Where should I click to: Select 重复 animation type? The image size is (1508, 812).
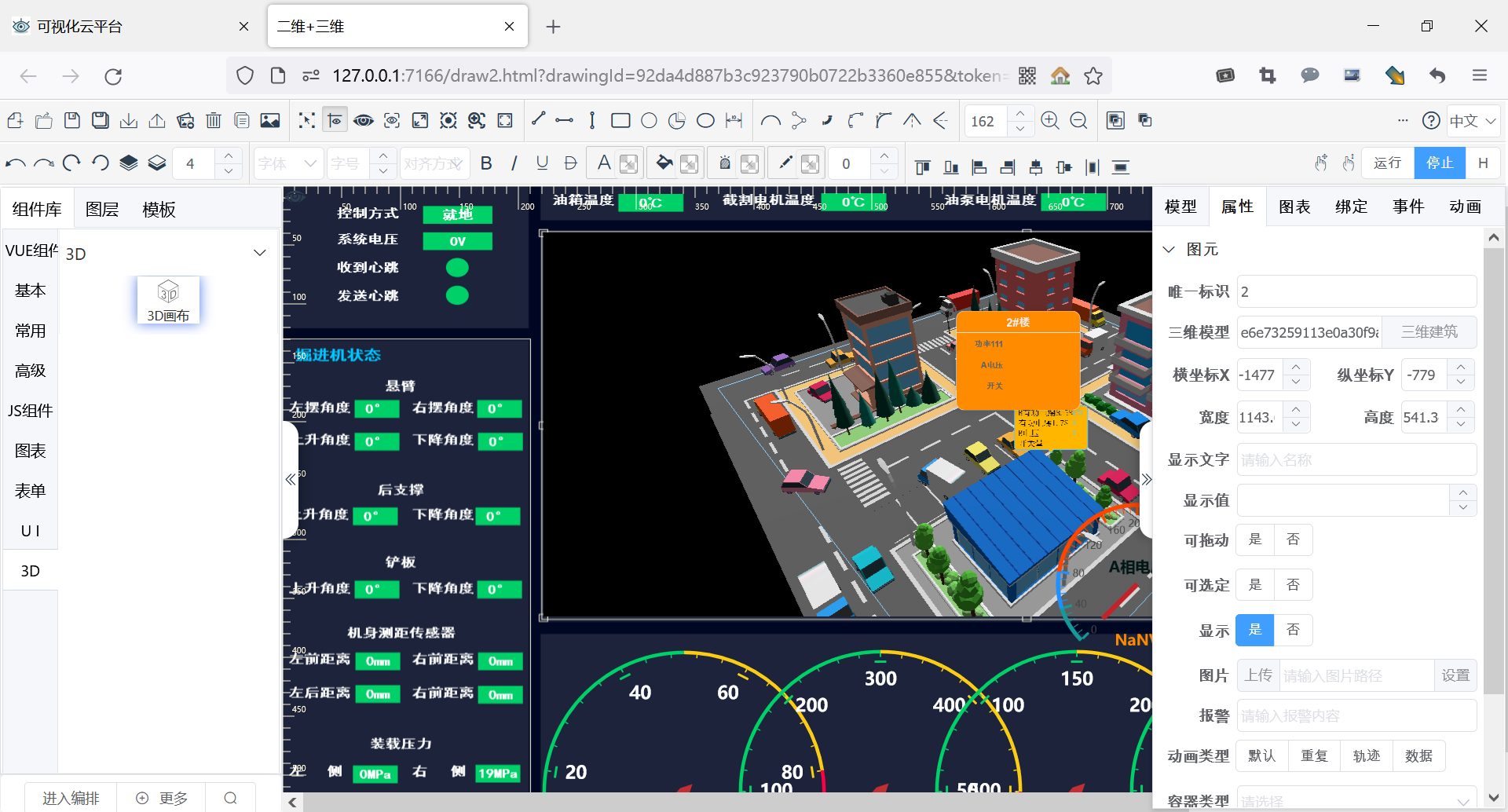point(1314,755)
